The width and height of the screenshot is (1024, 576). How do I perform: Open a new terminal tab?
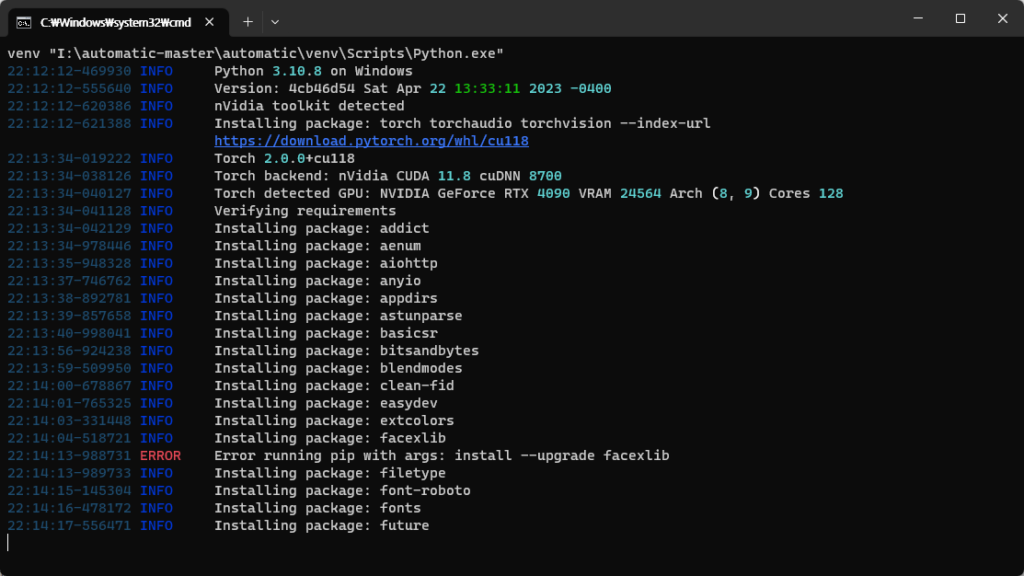pyautogui.click(x=248, y=22)
